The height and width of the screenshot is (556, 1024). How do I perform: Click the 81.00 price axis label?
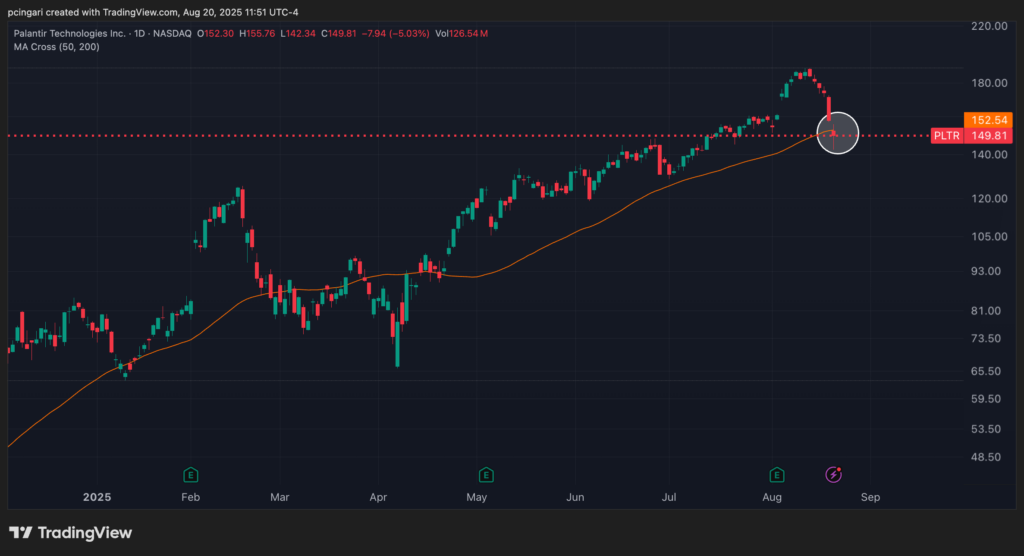pyautogui.click(x=986, y=311)
